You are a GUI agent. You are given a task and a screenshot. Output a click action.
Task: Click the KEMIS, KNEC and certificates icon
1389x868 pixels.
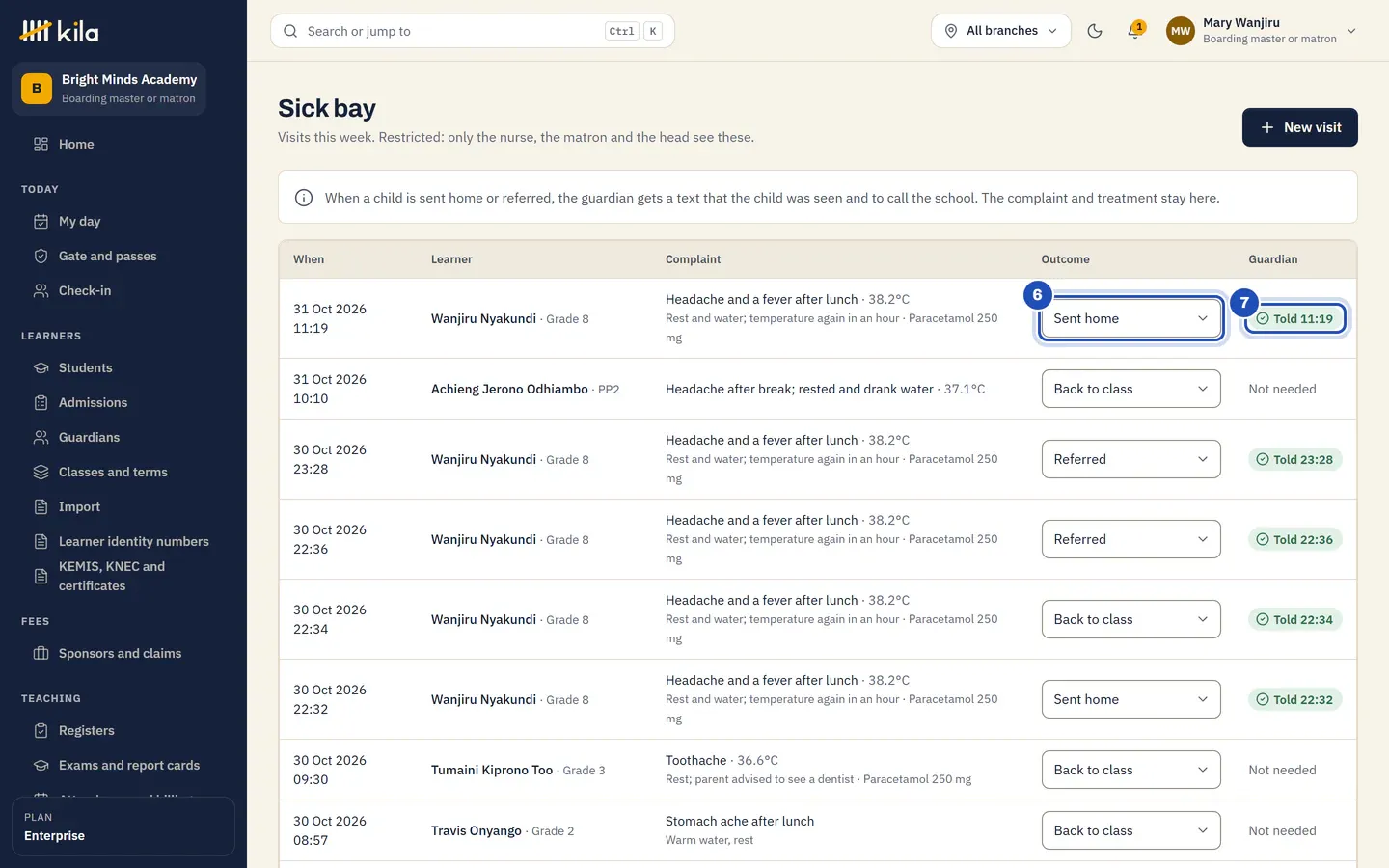point(41,576)
